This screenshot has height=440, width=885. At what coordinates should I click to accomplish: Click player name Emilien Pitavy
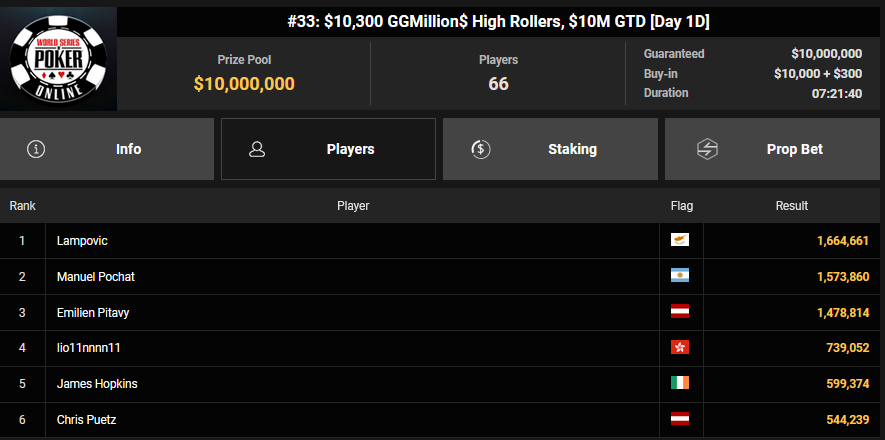tap(93, 313)
